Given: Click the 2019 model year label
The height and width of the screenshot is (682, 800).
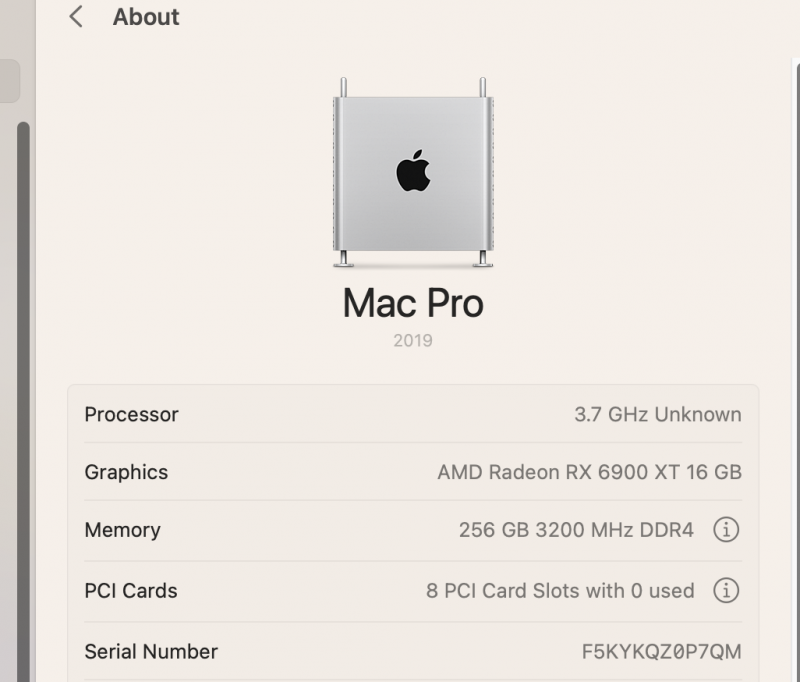Looking at the screenshot, I should pyautogui.click(x=413, y=341).
